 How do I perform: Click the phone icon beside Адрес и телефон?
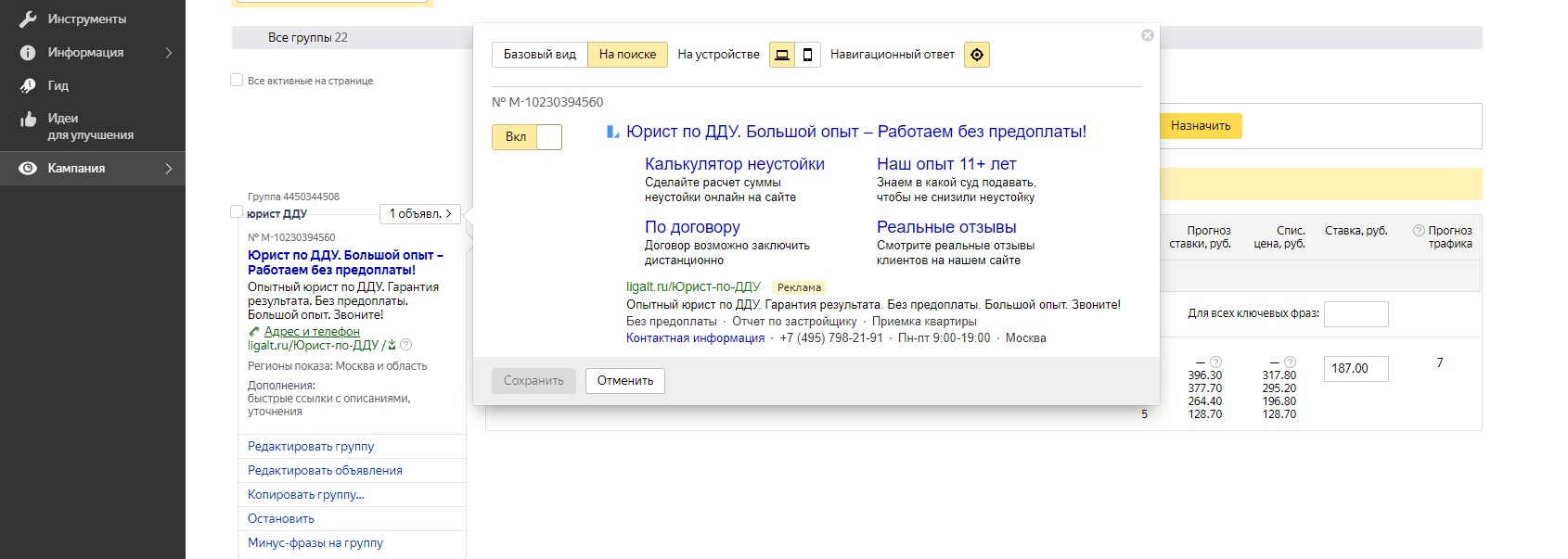coord(254,332)
